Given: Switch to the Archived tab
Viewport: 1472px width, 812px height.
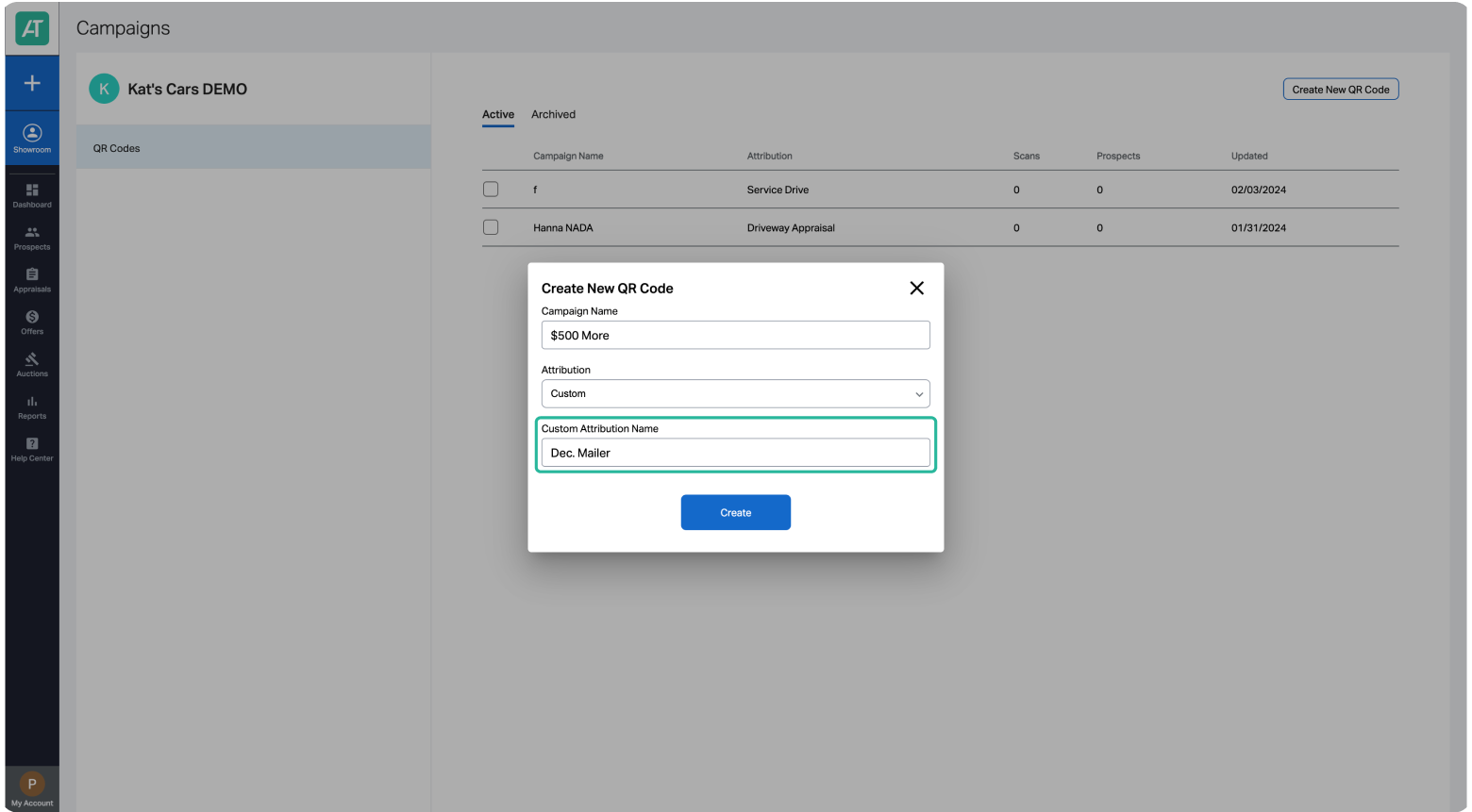Looking at the screenshot, I should point(553,114).
